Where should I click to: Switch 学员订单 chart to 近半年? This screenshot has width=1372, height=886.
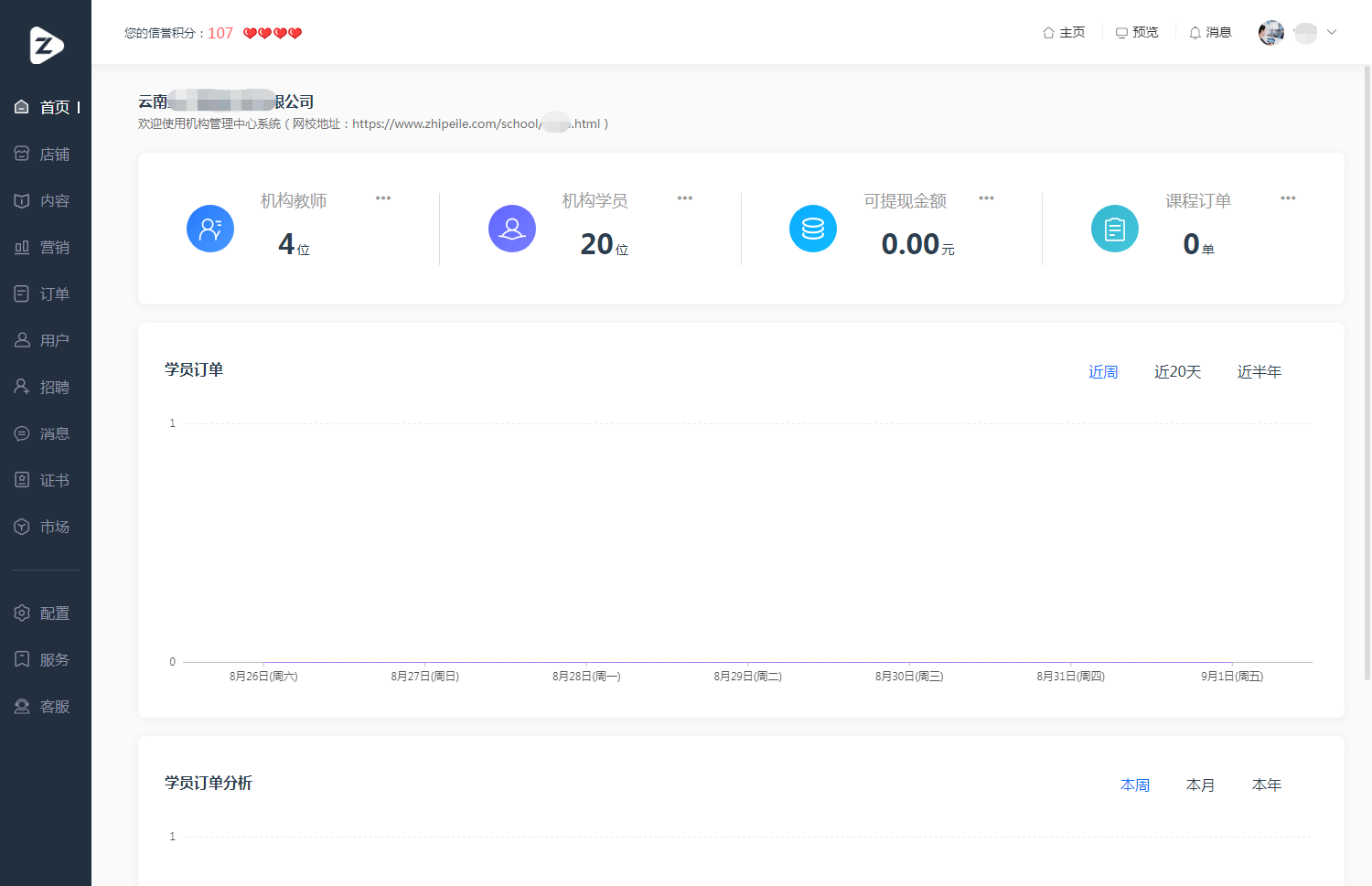coord(1259,371)
